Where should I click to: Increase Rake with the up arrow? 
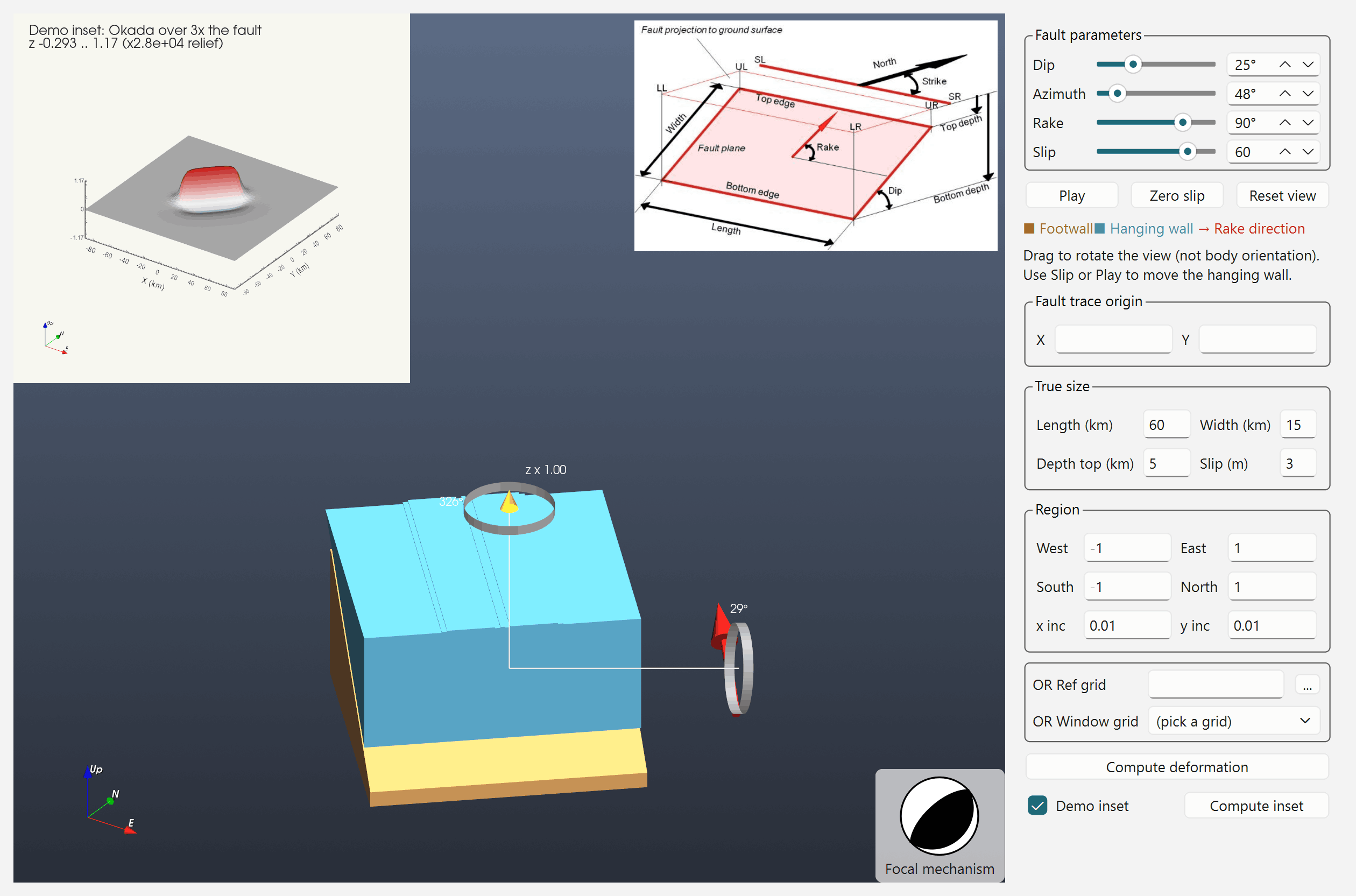click(x=1284, y=123)
